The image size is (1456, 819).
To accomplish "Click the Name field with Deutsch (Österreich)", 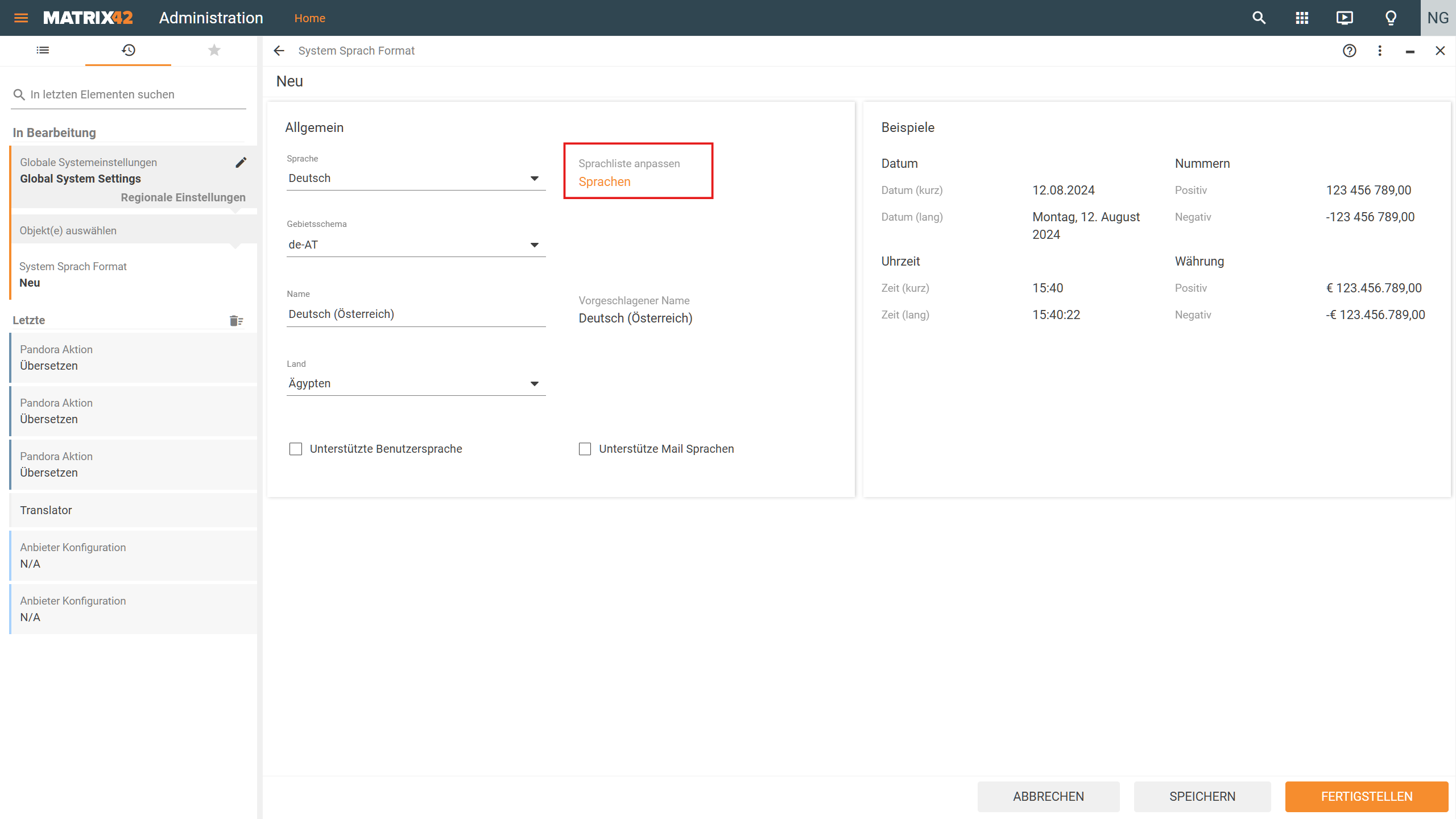I will [416, 314].
